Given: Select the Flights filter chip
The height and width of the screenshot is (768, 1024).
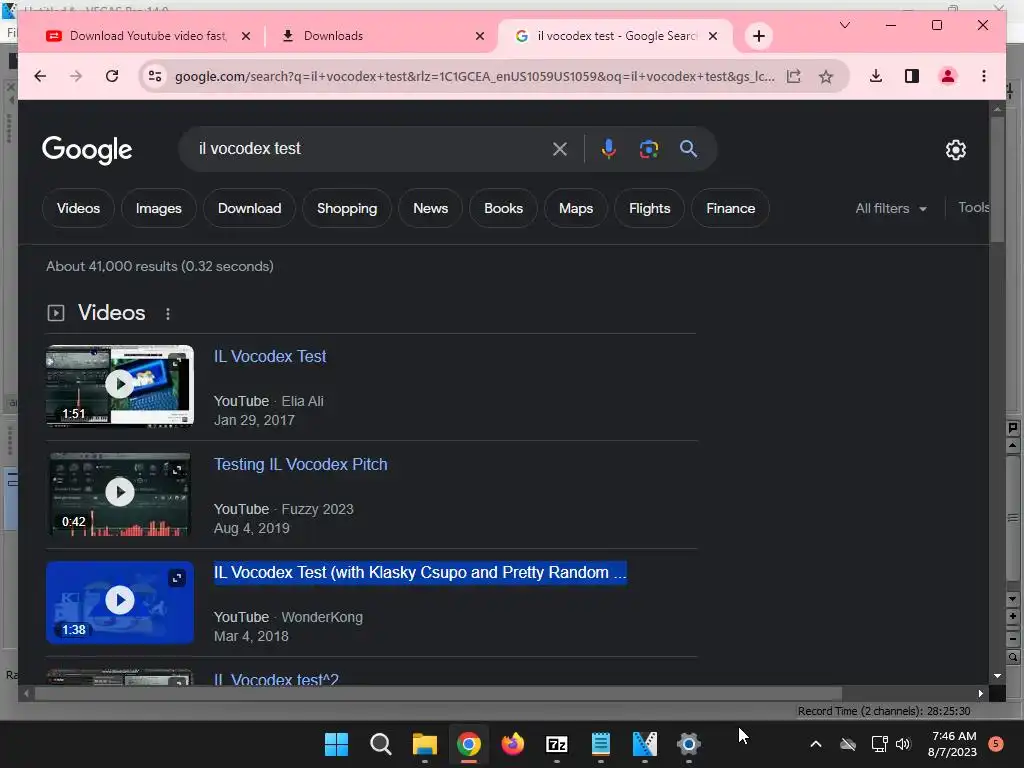Looking at the screenshot, I should (x=650, y=208).
